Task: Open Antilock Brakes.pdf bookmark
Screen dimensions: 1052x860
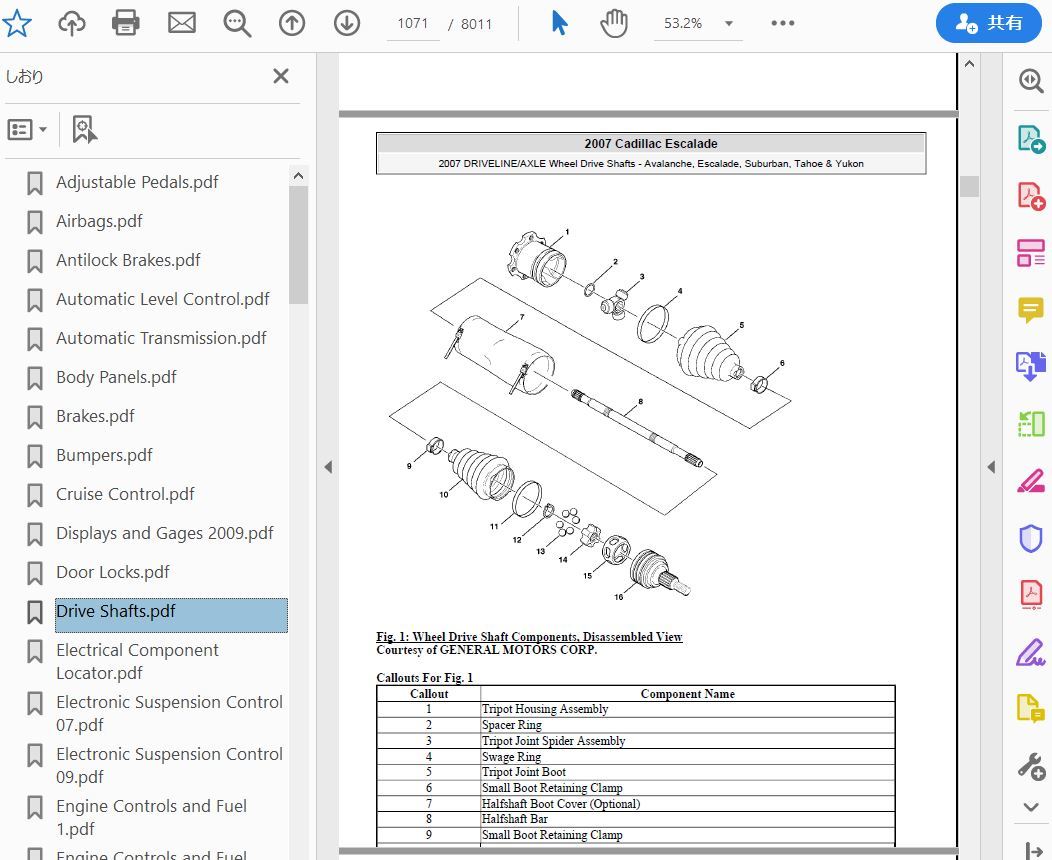Action: point(128,260)
